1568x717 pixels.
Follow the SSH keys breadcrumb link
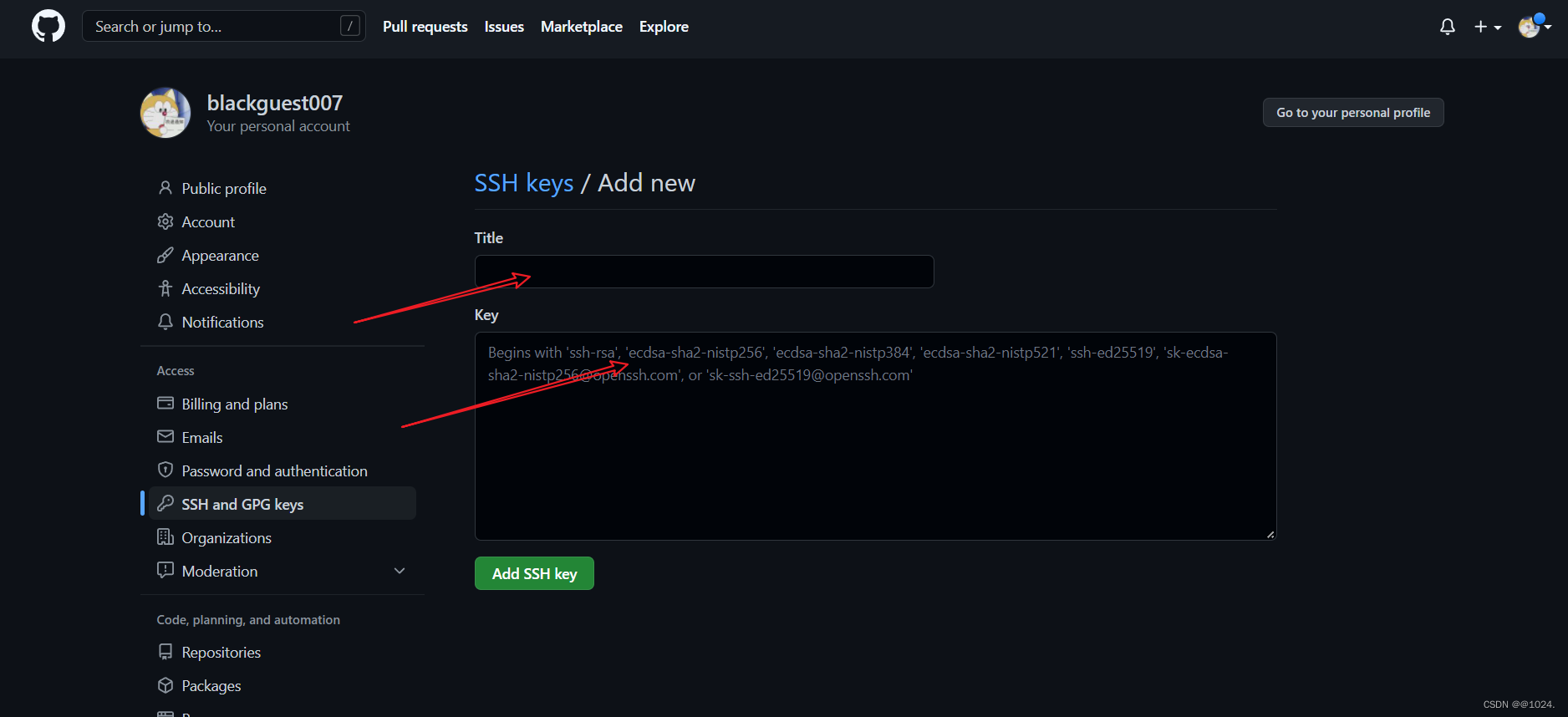pyautogui.click(x=524, y=183)
